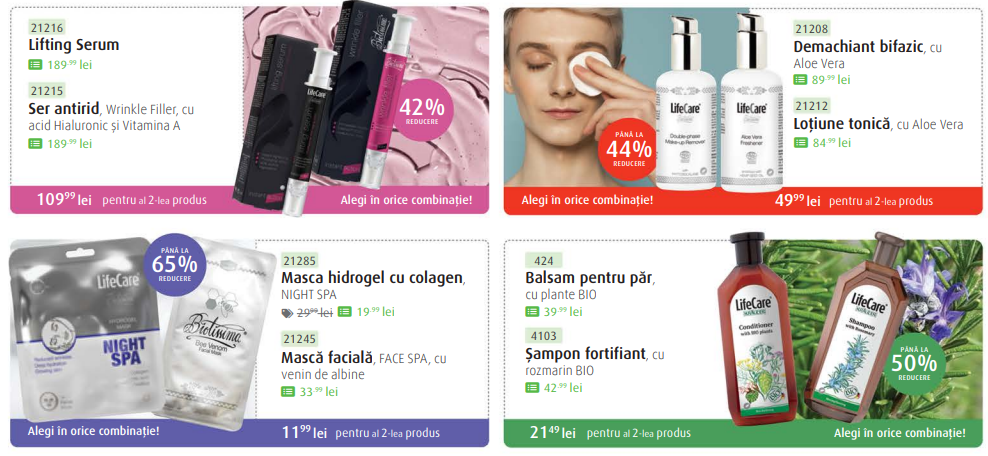Open the Lifting Serum product title

click(x=74, y=45)
